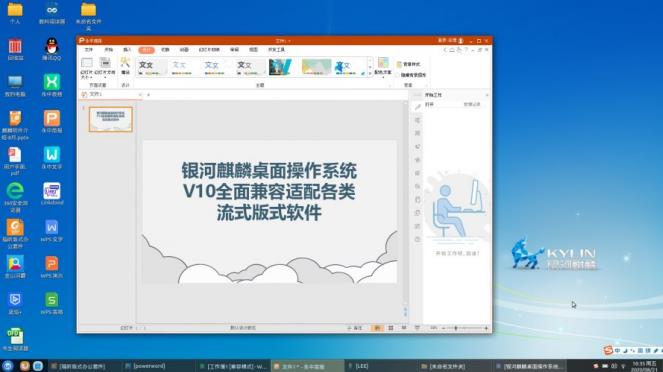663x372 pixels.
Task: Click the zoom-in plus icon in status bar
Action: 486,328
